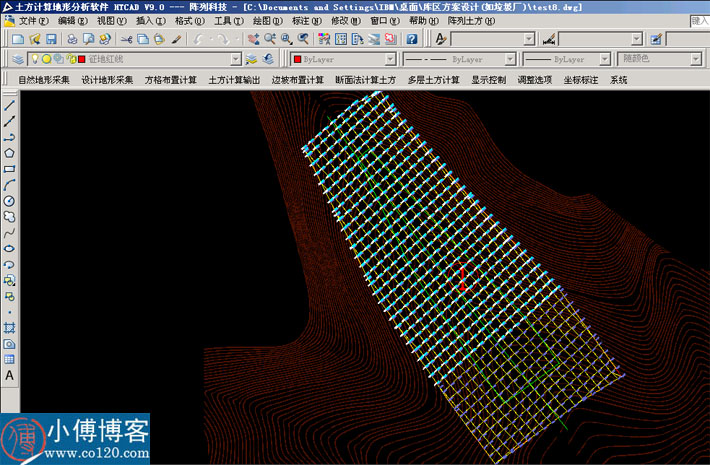
Task: Click the Save file icon
Action: [x=50, y=39]
